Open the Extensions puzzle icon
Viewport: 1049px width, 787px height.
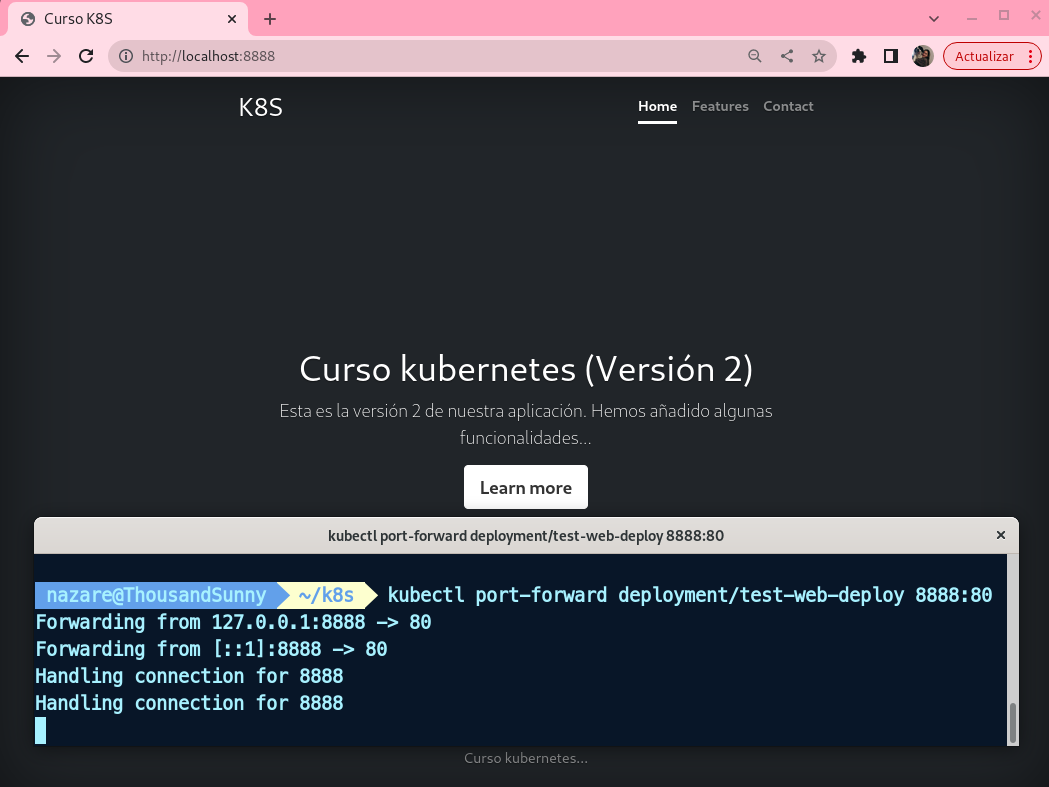858,57
